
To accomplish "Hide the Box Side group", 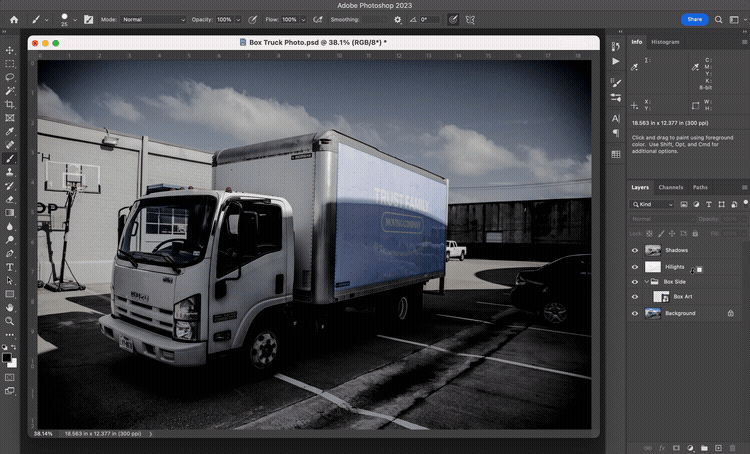I will coord(635,282).
